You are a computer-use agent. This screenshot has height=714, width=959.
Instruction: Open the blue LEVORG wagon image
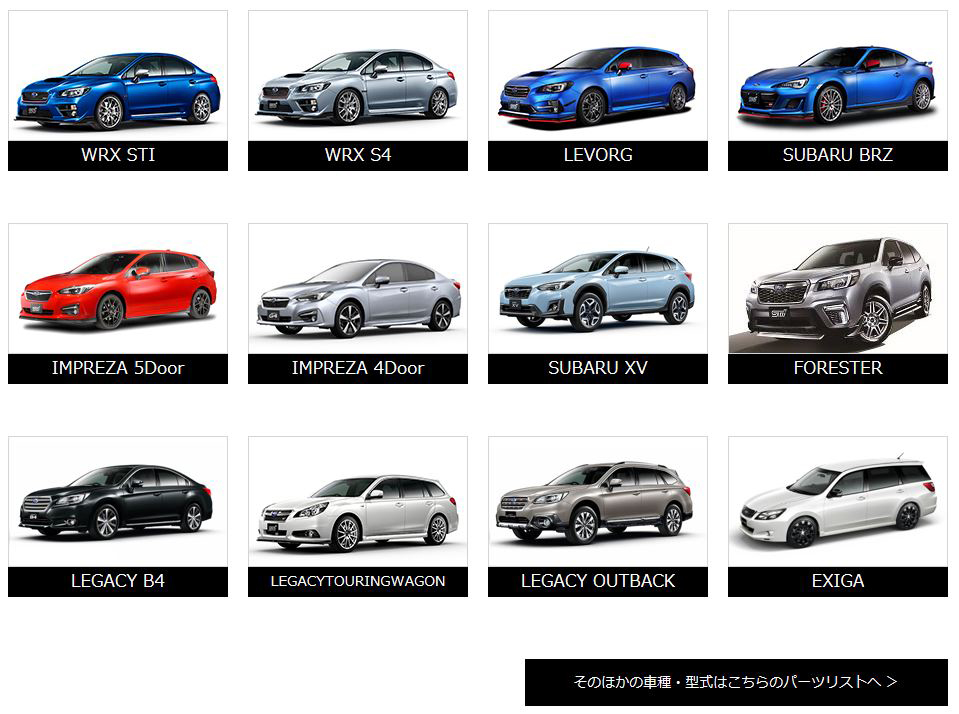click(x=598, y=85)
